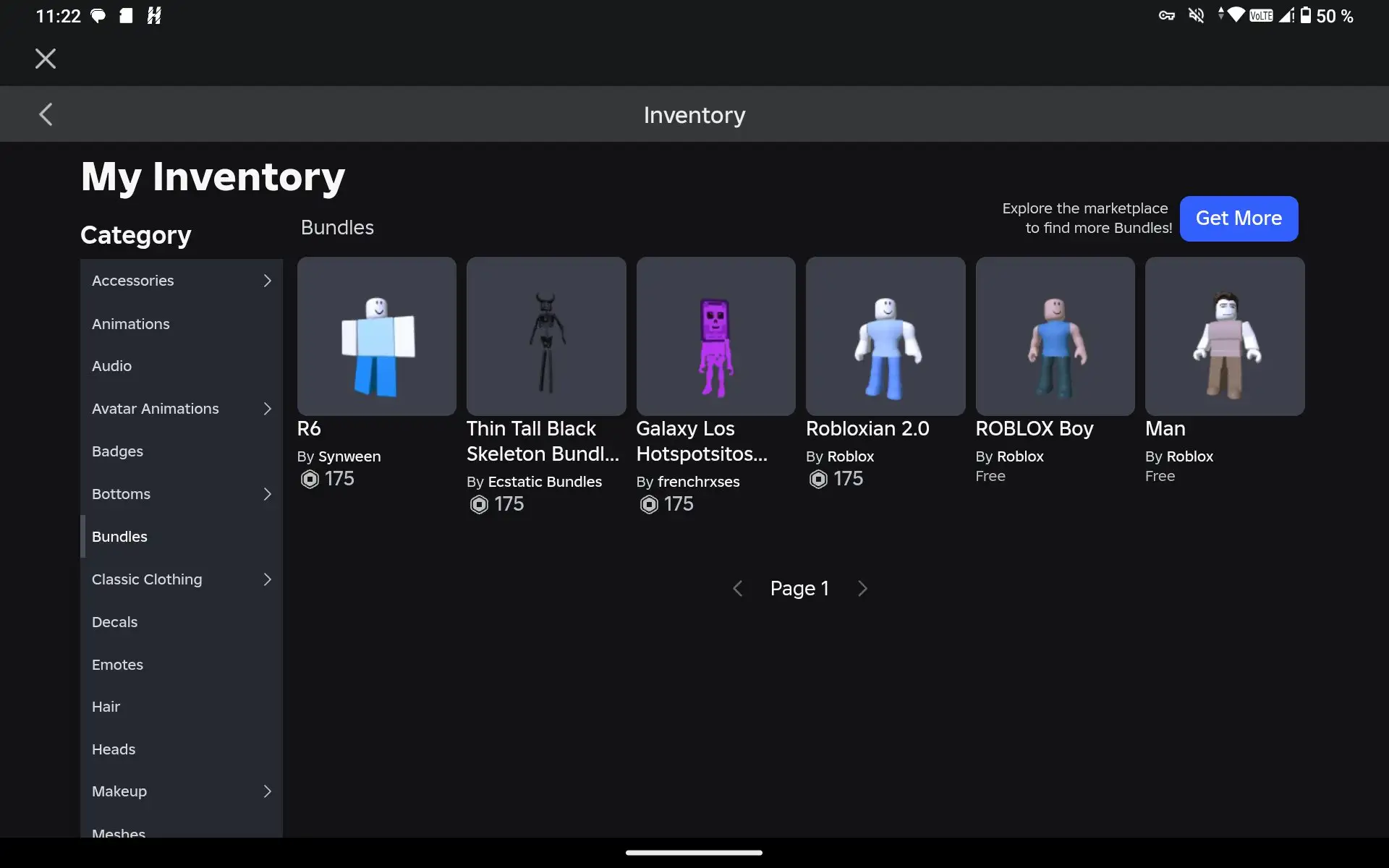Expand the Classic Clothing chevron

tap(267, 579)
